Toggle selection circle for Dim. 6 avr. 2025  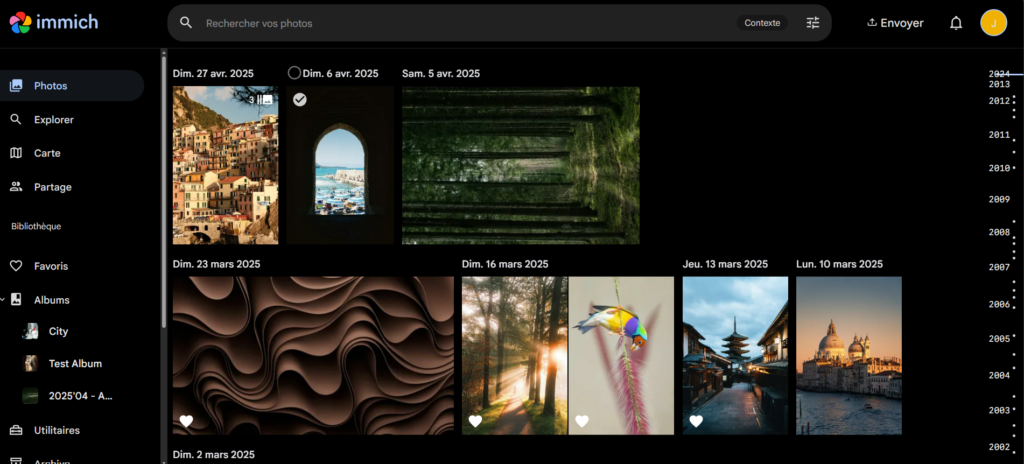[295, 73]
